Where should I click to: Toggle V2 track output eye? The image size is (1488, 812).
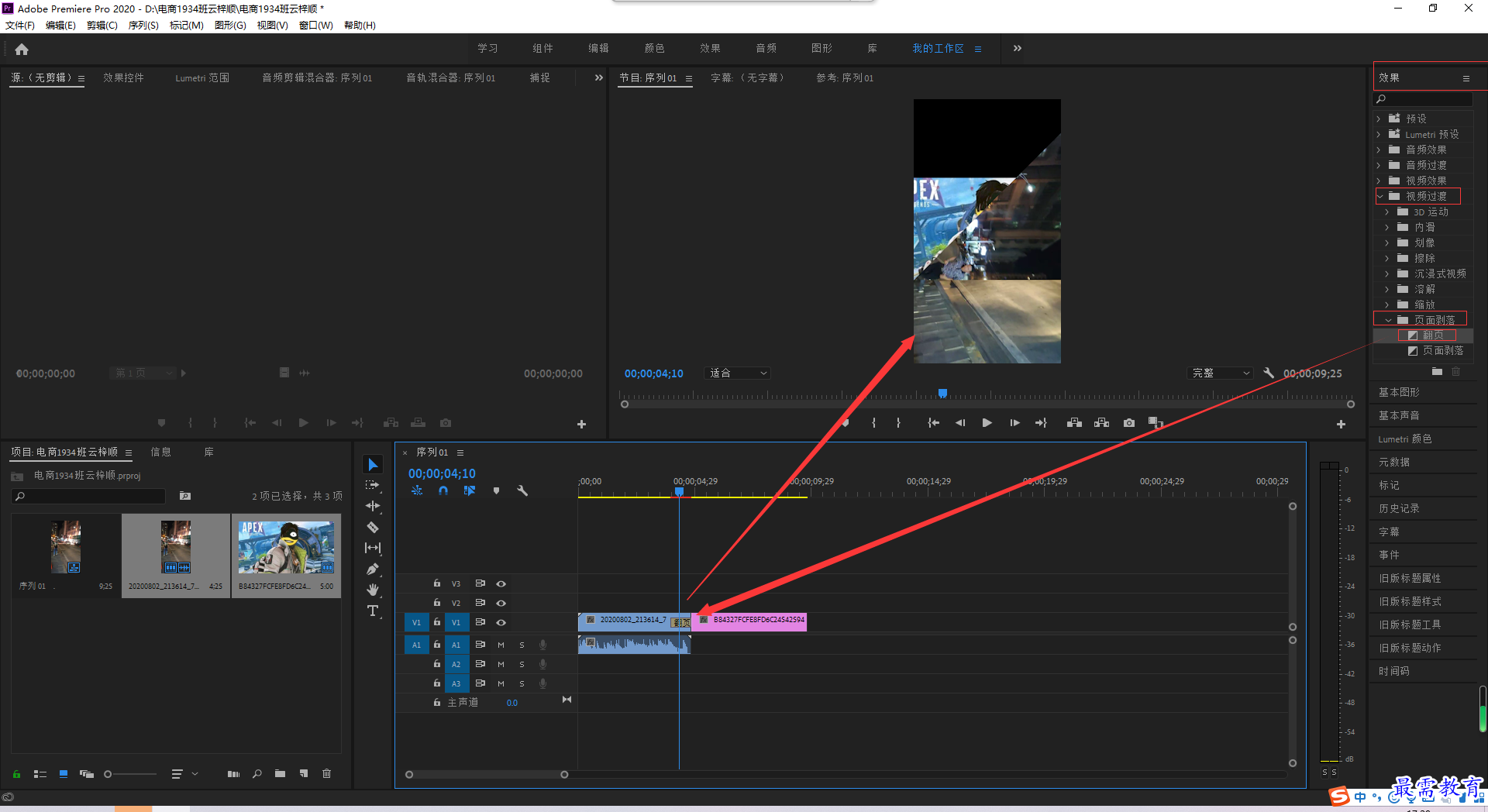point(501,603)
